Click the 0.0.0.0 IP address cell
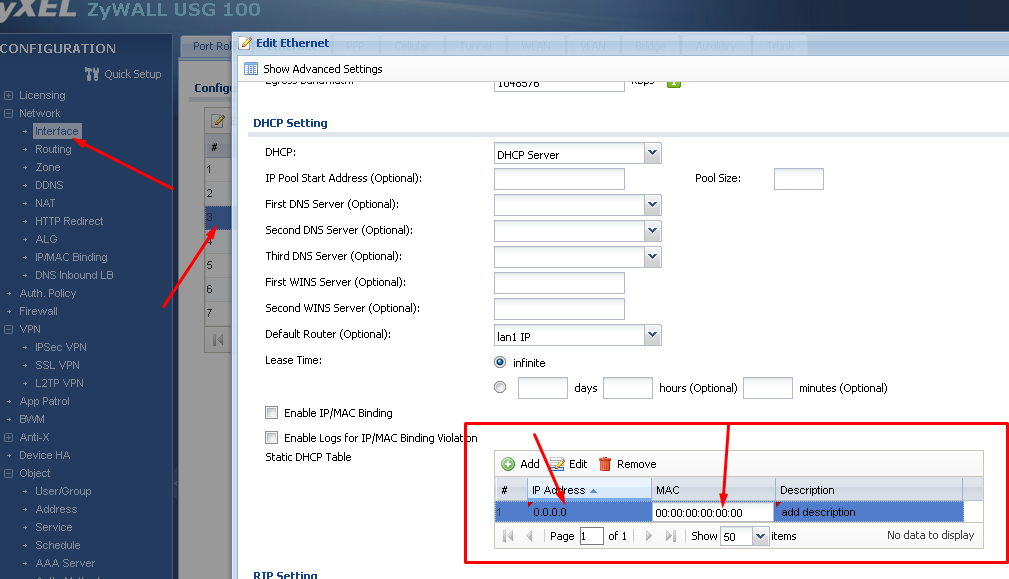The width and height of the screenshot is (1009, 579). [x=589, y=512]
